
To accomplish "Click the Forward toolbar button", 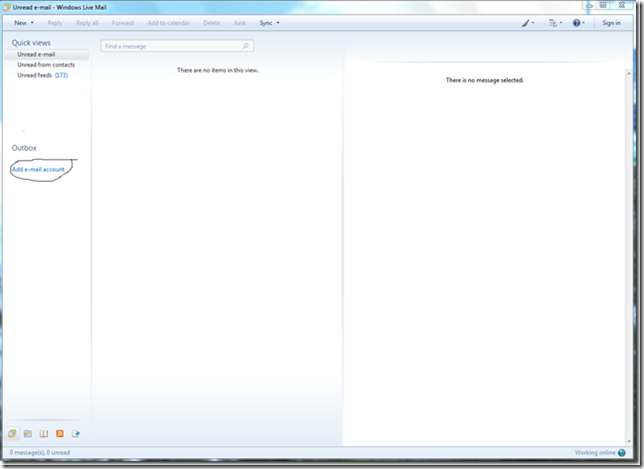I will click(x=123, y=23).
